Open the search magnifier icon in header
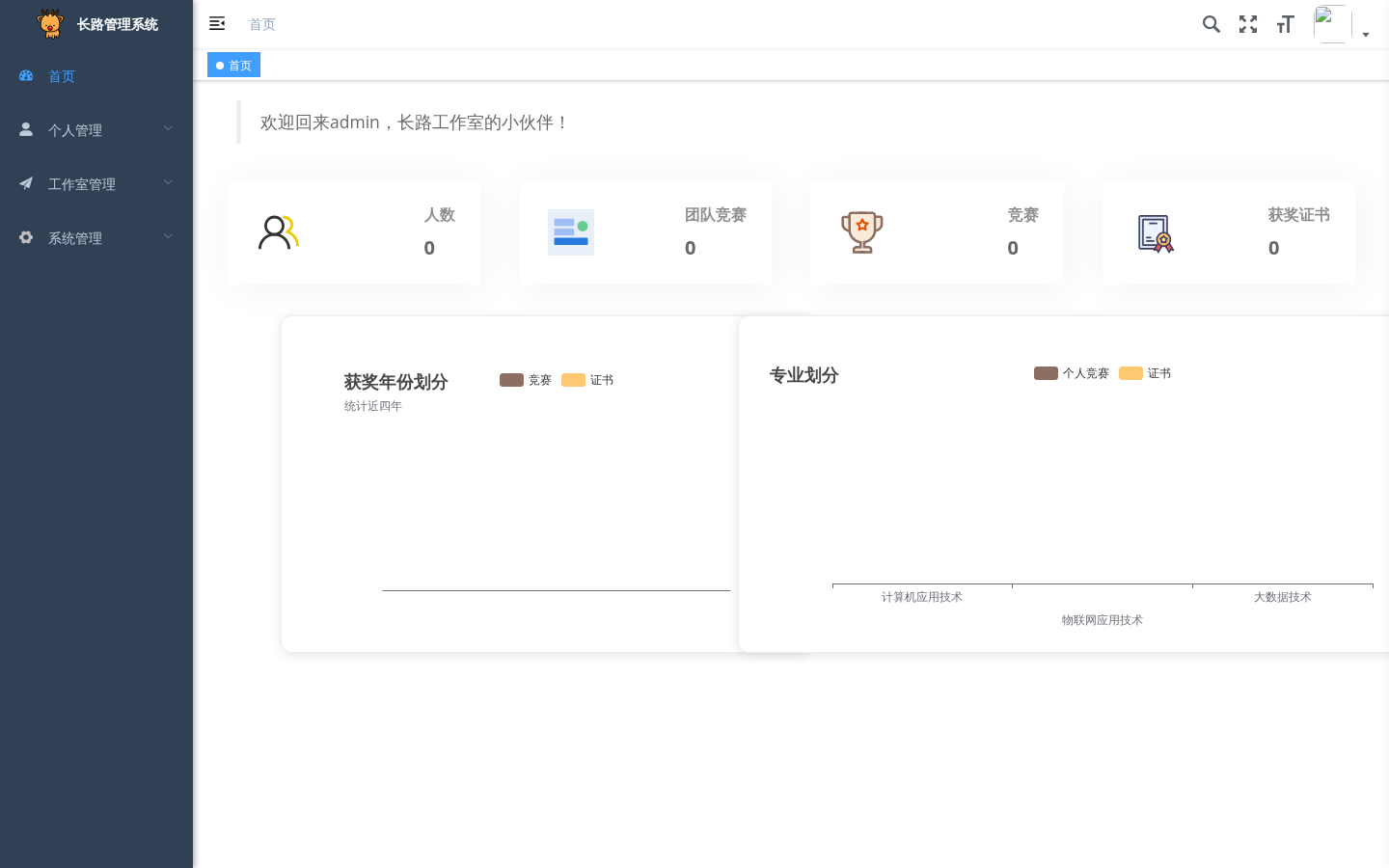The height and width of the screenshot is (868, 1389). pos(1212,24)
